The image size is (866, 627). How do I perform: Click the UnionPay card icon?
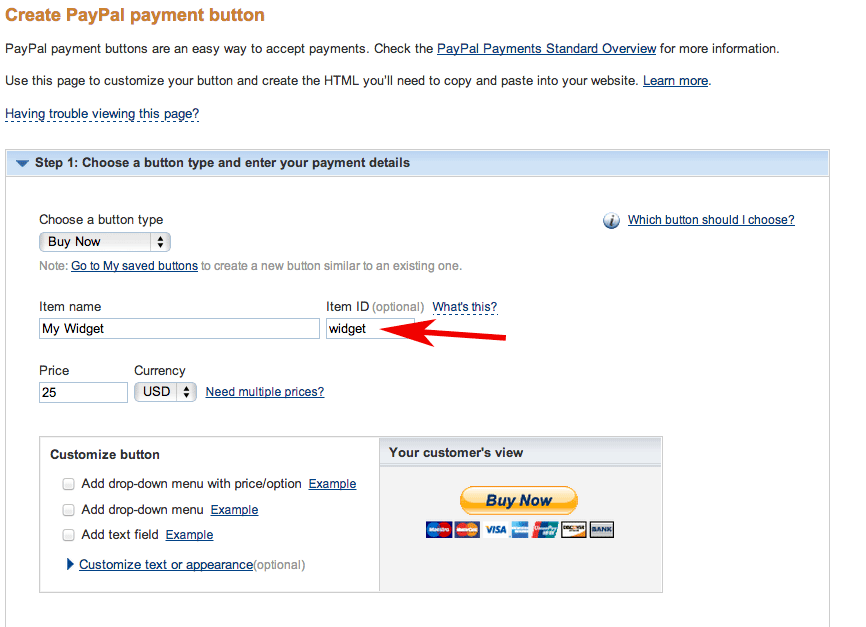545,530
